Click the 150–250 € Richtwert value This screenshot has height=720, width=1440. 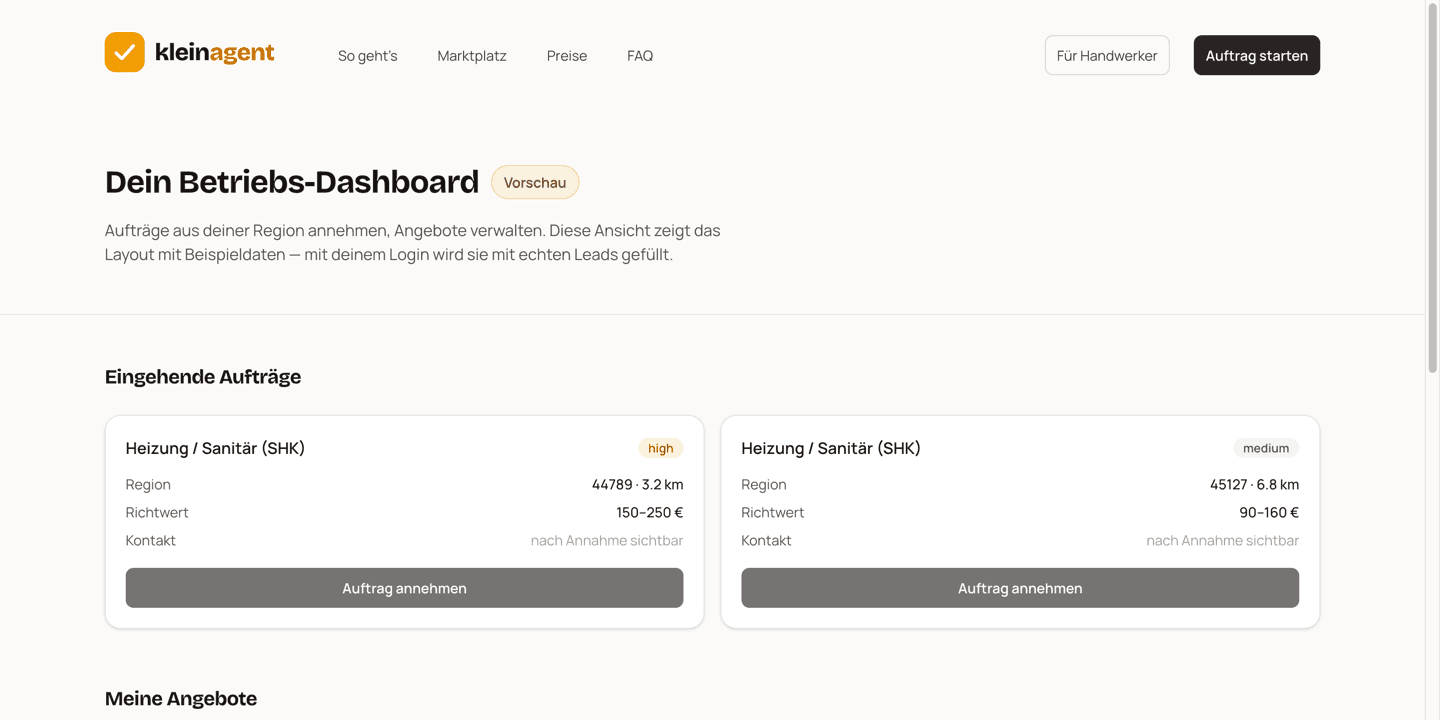tap(650, 512)
